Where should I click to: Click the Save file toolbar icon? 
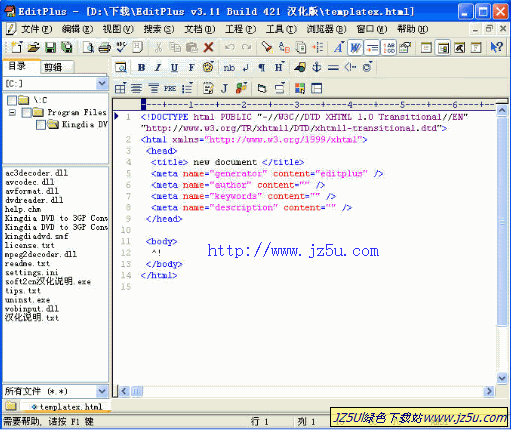tap(50, 48)
